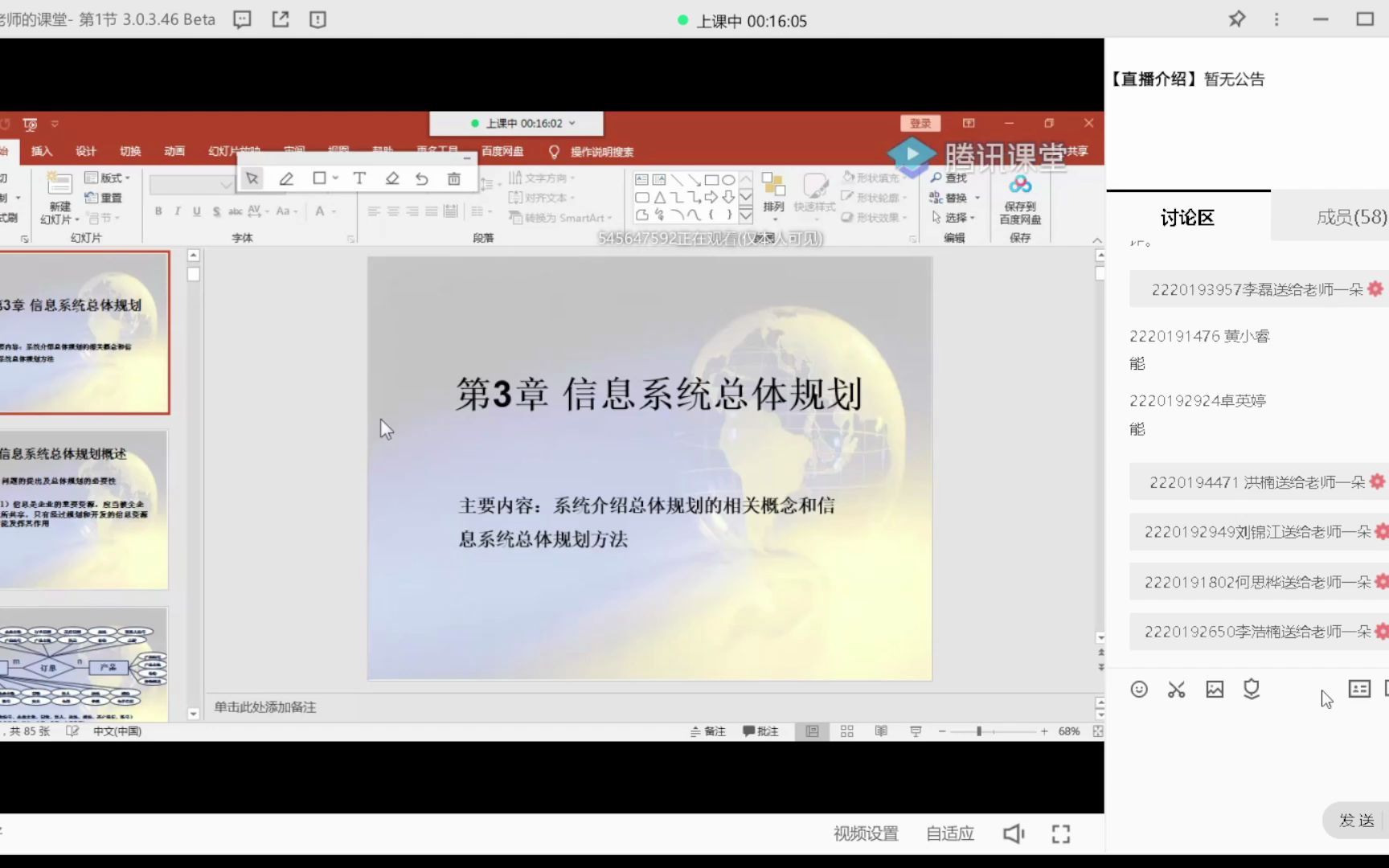The height and width of the screenshot is (868, 1389).
Task: Select the oval shape in shapes gallery
Action: tap(728, 179)
